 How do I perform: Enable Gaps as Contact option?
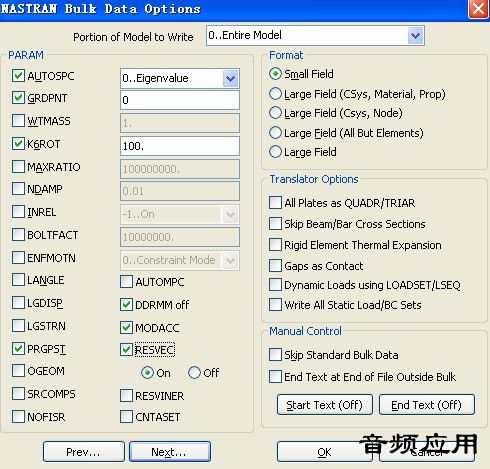coord(275,266)
